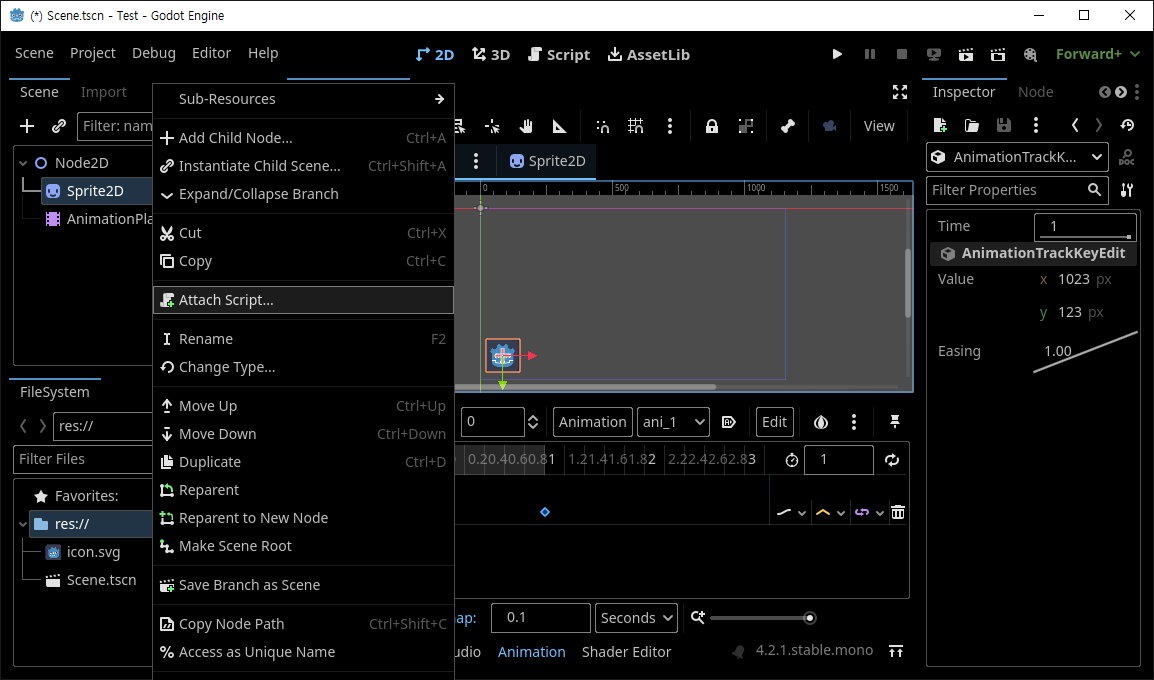
Task: Open the Project menu
Action: coord(92,53)
